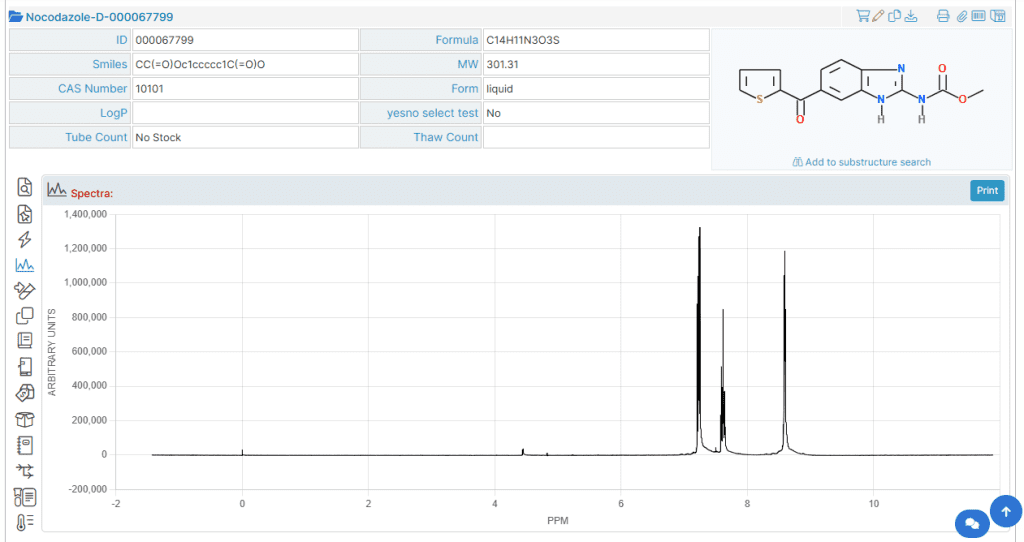Click the pencil edit icon
This screenshot has width=1024, height=542.
[878, 16]
